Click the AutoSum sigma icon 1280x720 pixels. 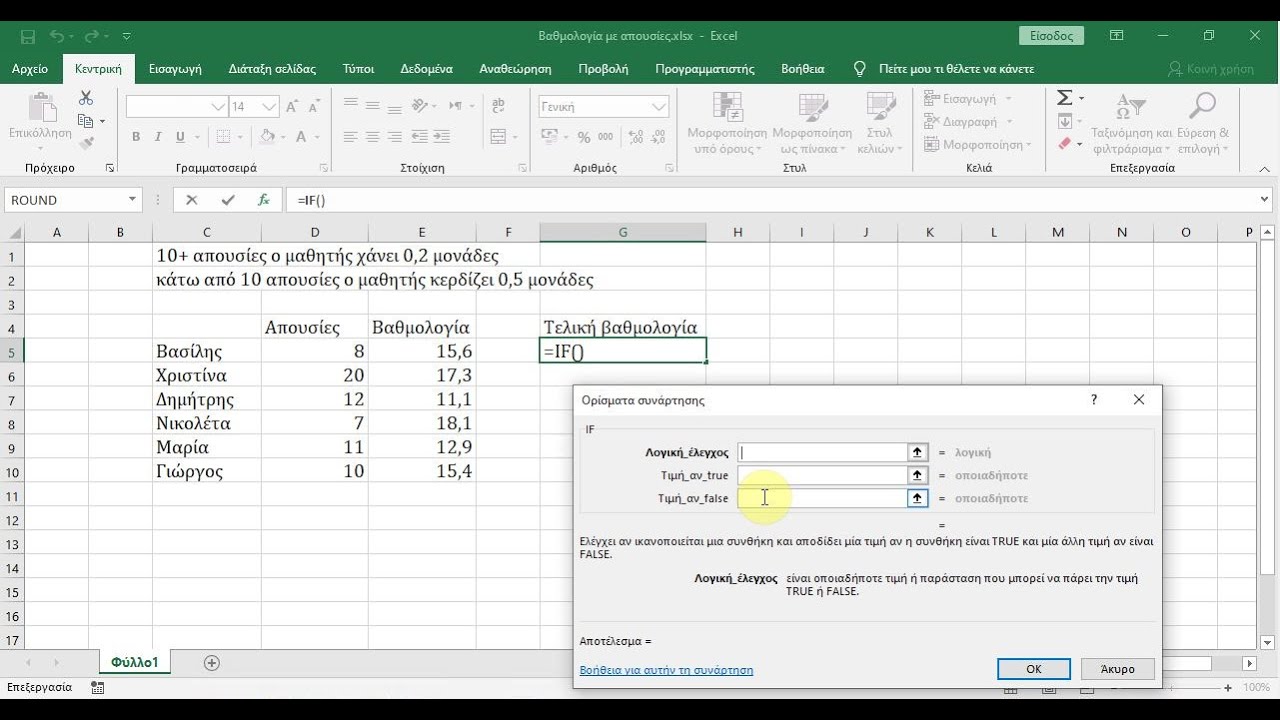tap(1065, 98)
